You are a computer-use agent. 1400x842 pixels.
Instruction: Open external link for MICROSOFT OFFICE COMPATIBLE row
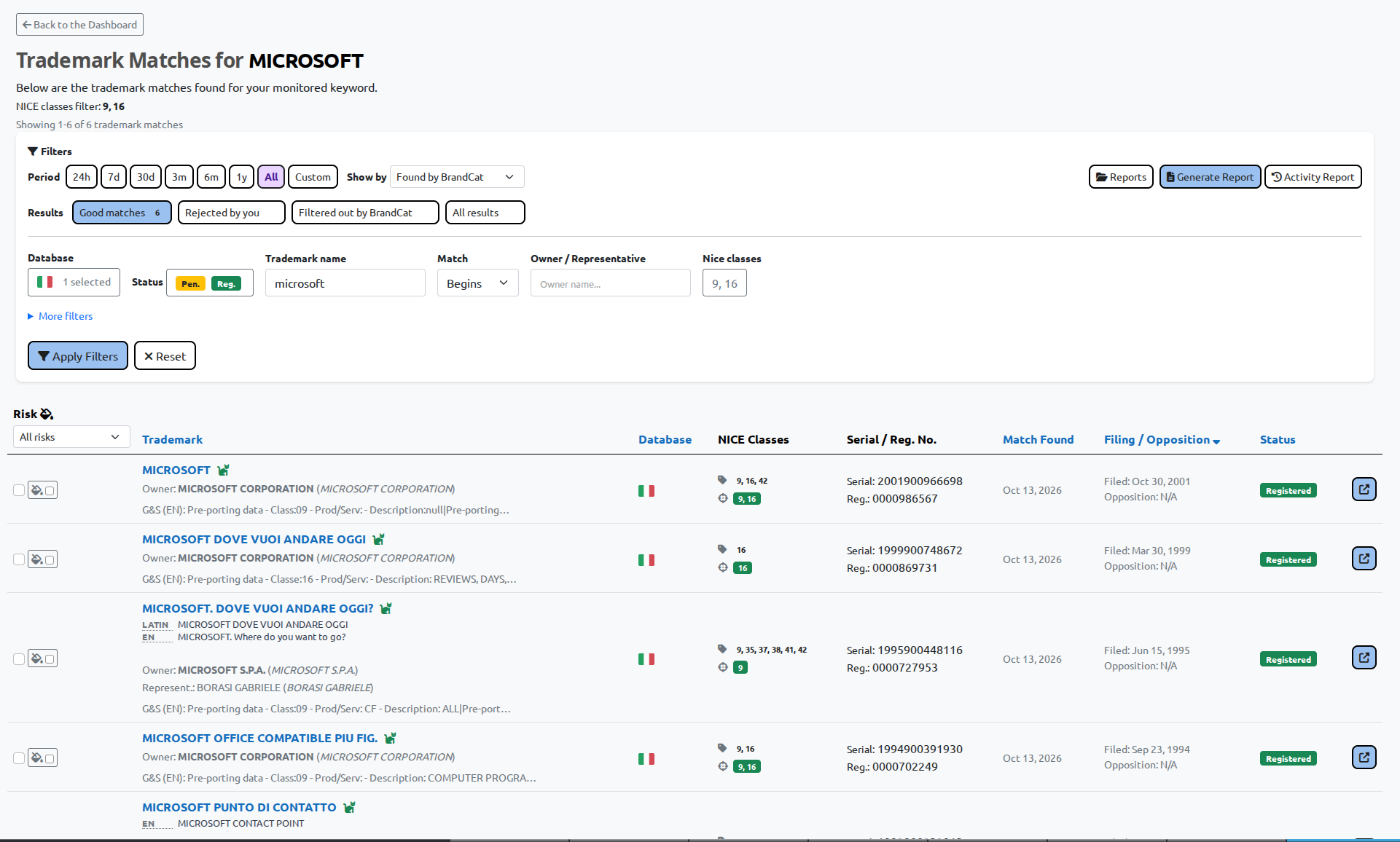[x=1364, y=758]
